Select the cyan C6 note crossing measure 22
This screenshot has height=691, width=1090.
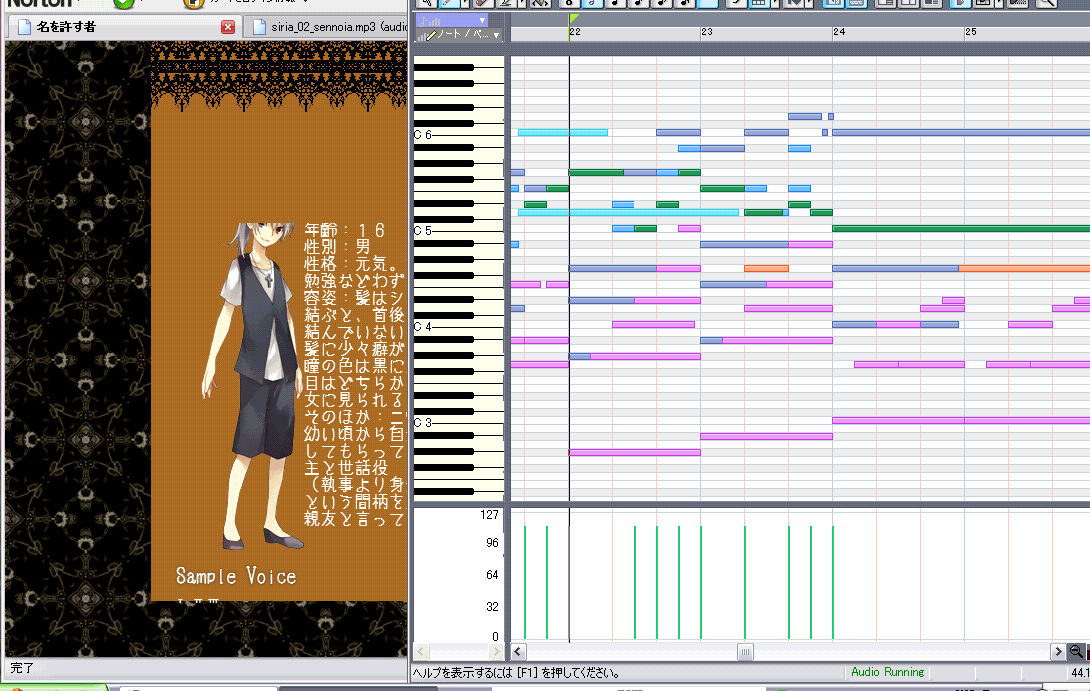click(563, 132)
